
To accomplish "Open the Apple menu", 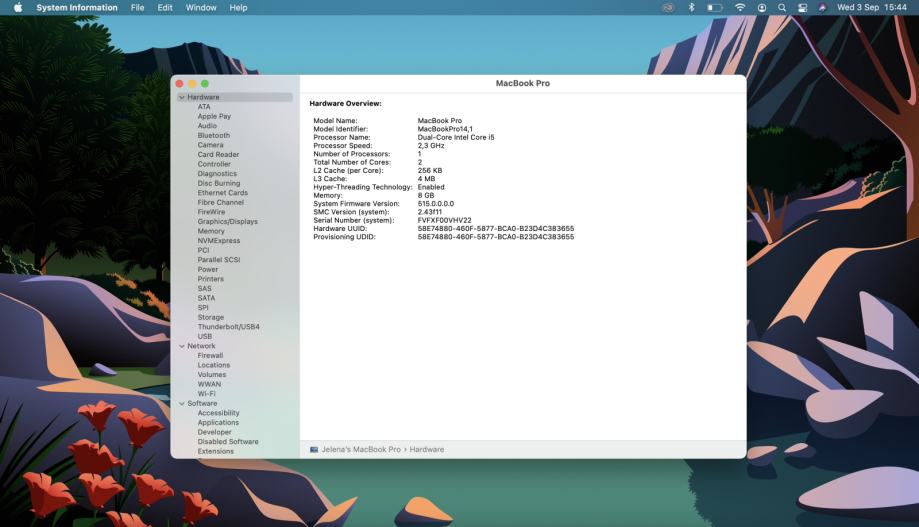I will [x=18, y=7].
